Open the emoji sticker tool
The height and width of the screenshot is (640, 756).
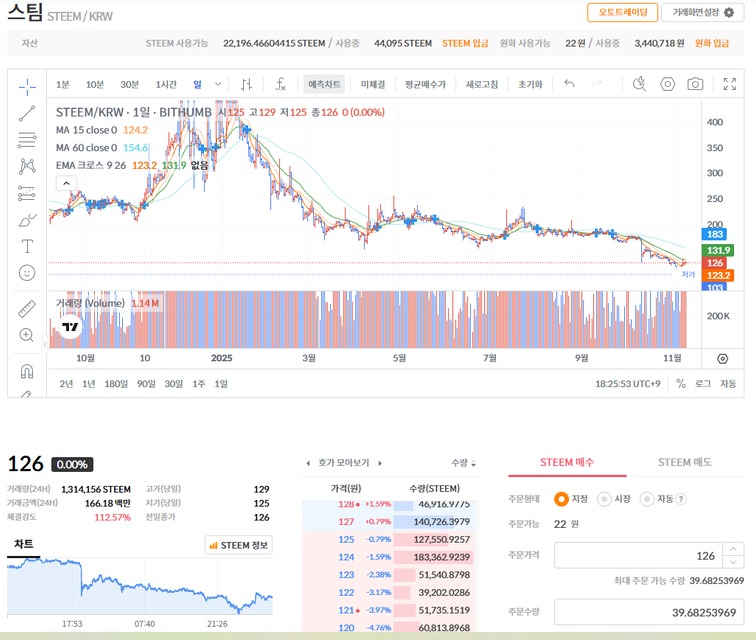(x=27, y=272)
